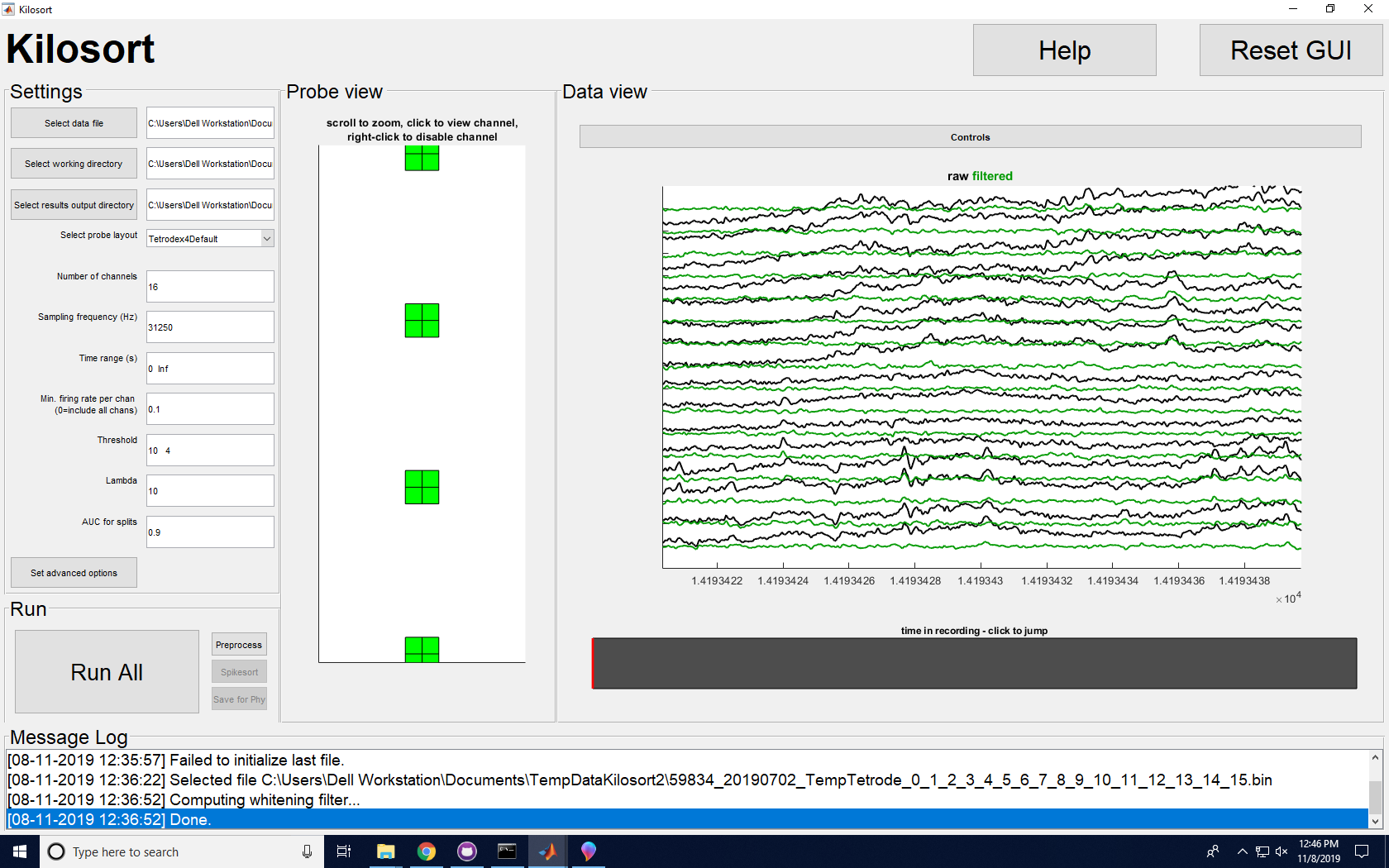Show hidden icons in the system tray

1242,851
